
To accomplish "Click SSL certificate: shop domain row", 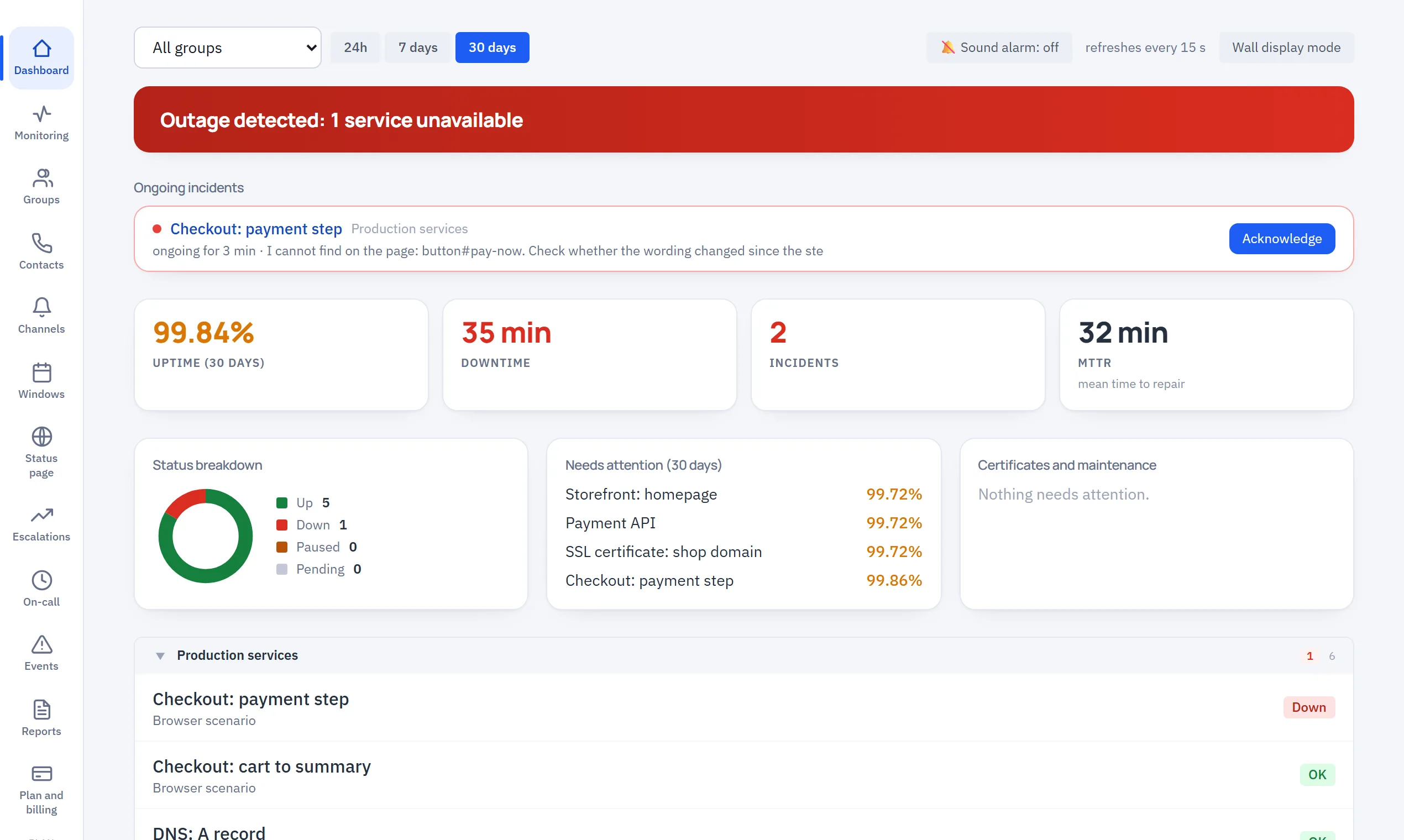I will [x=743, y=552].
